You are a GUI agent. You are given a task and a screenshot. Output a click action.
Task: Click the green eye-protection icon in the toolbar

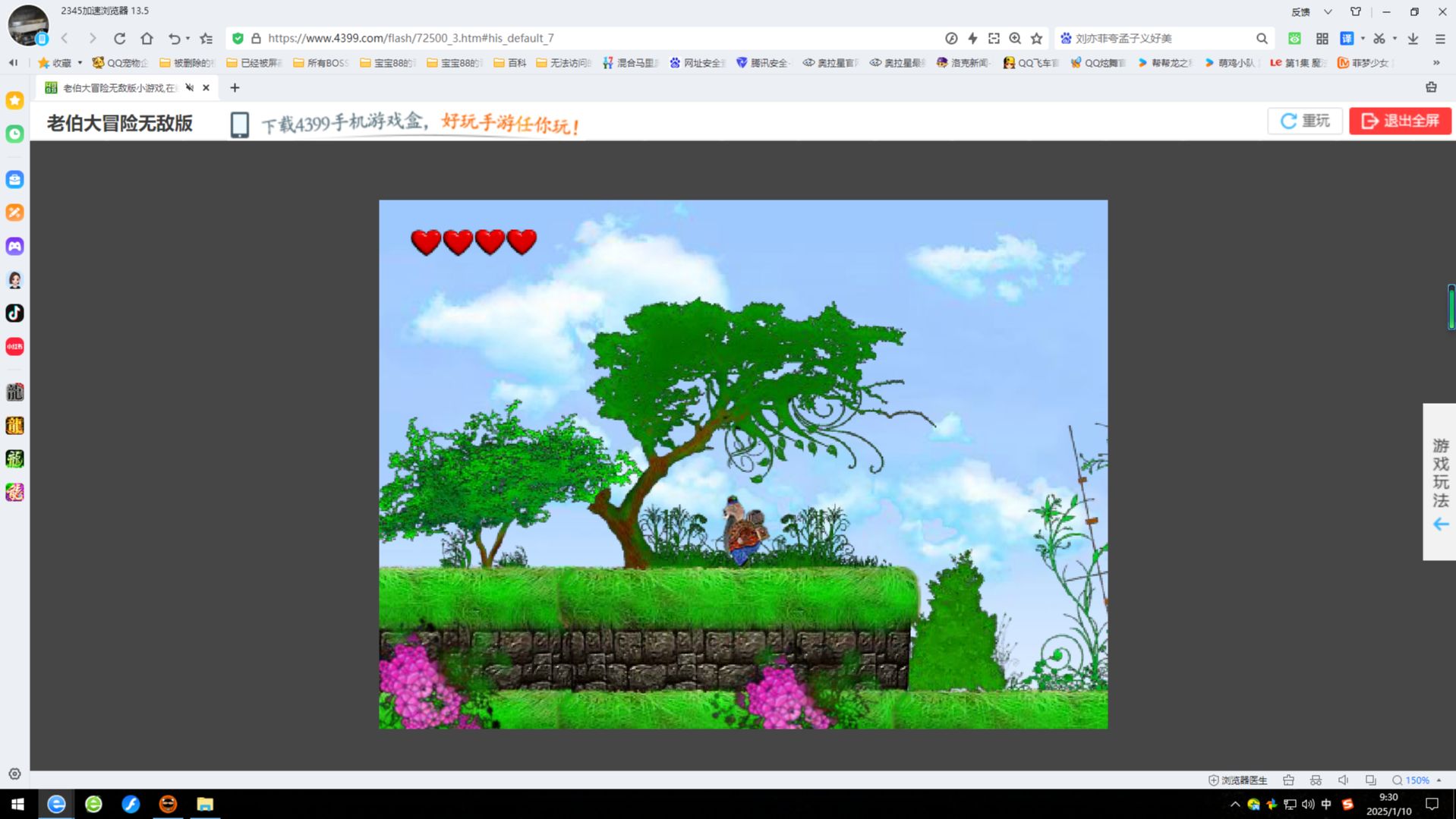pyautogui.click(x=1294, y=38)
